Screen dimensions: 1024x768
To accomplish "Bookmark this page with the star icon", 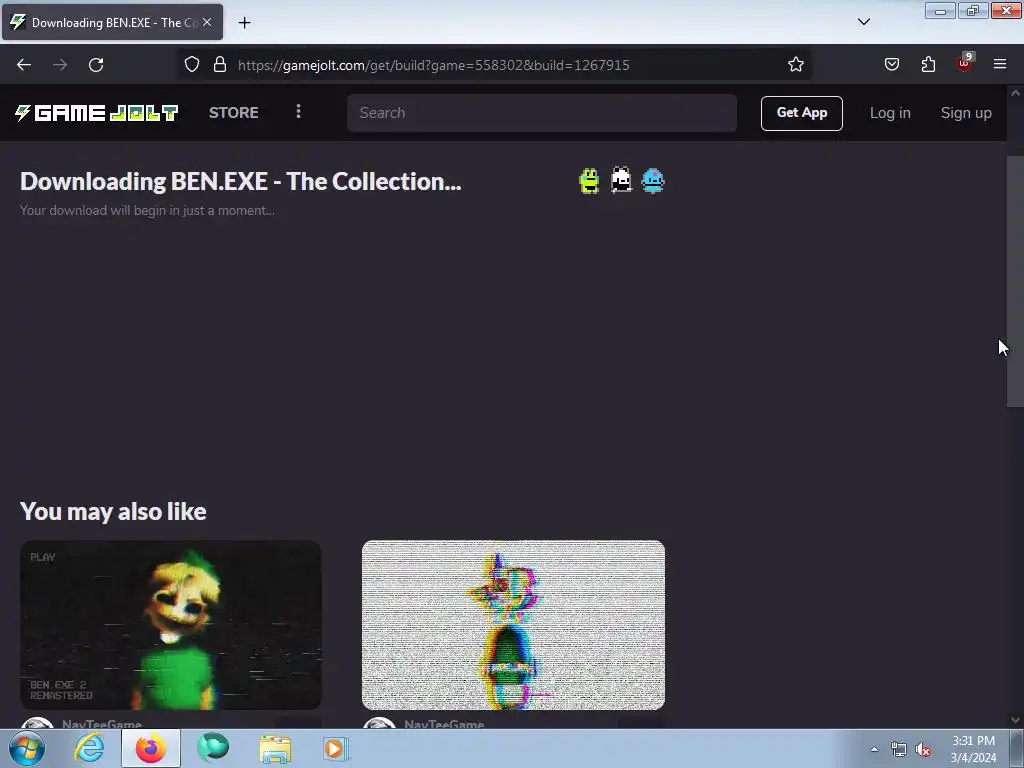I will pos(795,64).
